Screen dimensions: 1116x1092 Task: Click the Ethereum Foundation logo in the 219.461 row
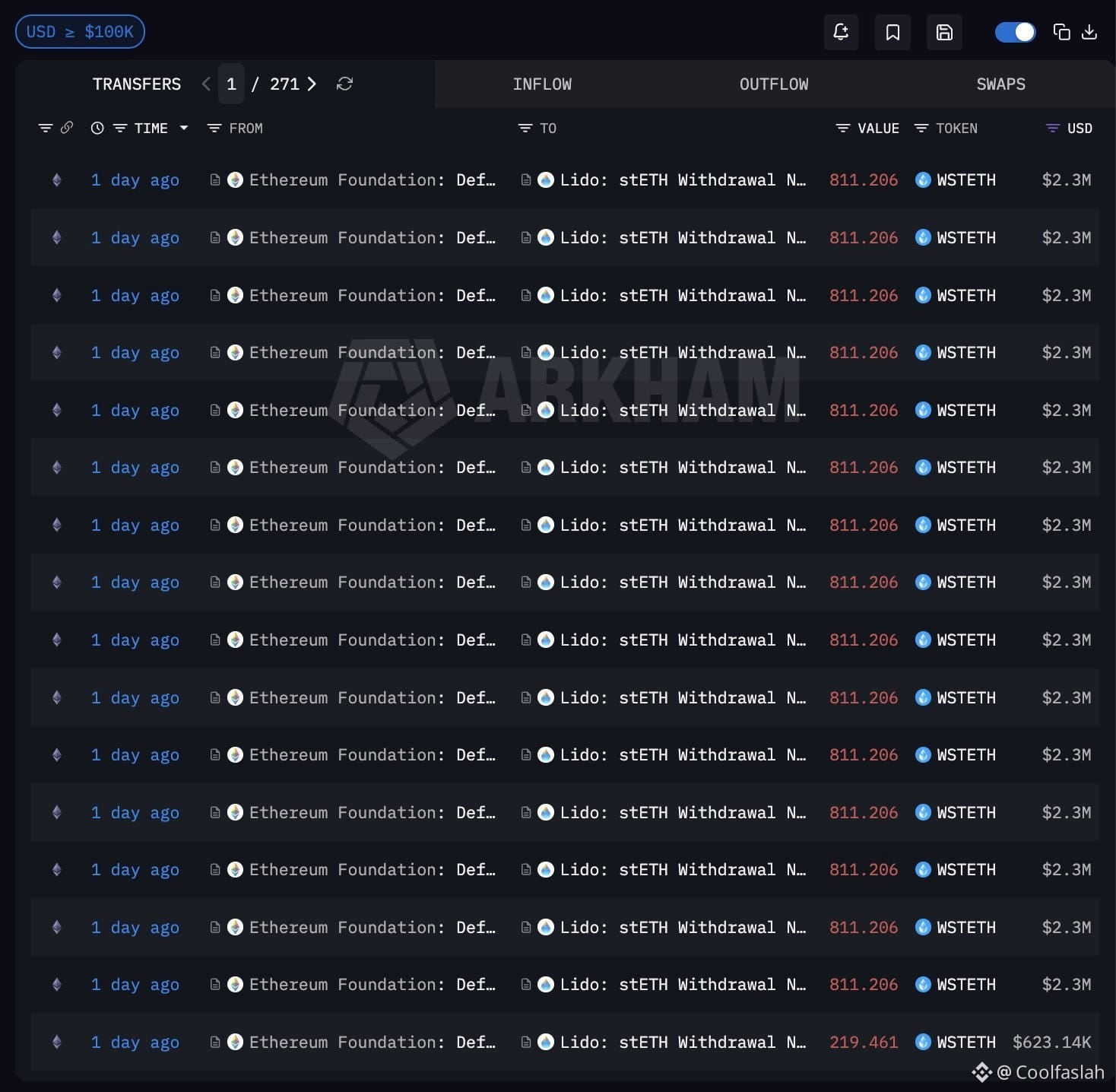coord(236,1042)
